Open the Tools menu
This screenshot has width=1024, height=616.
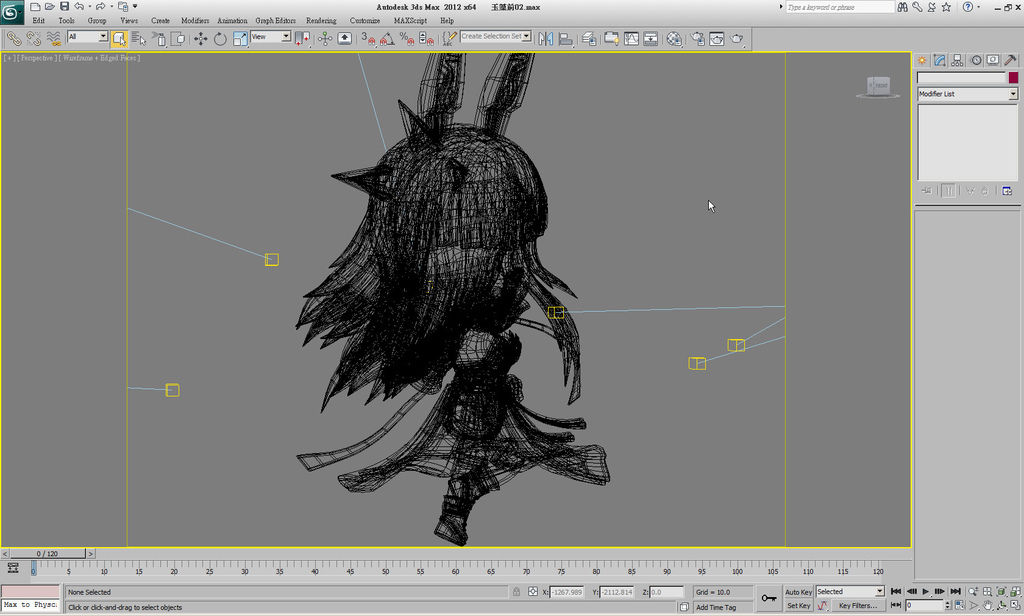[66, 20]
